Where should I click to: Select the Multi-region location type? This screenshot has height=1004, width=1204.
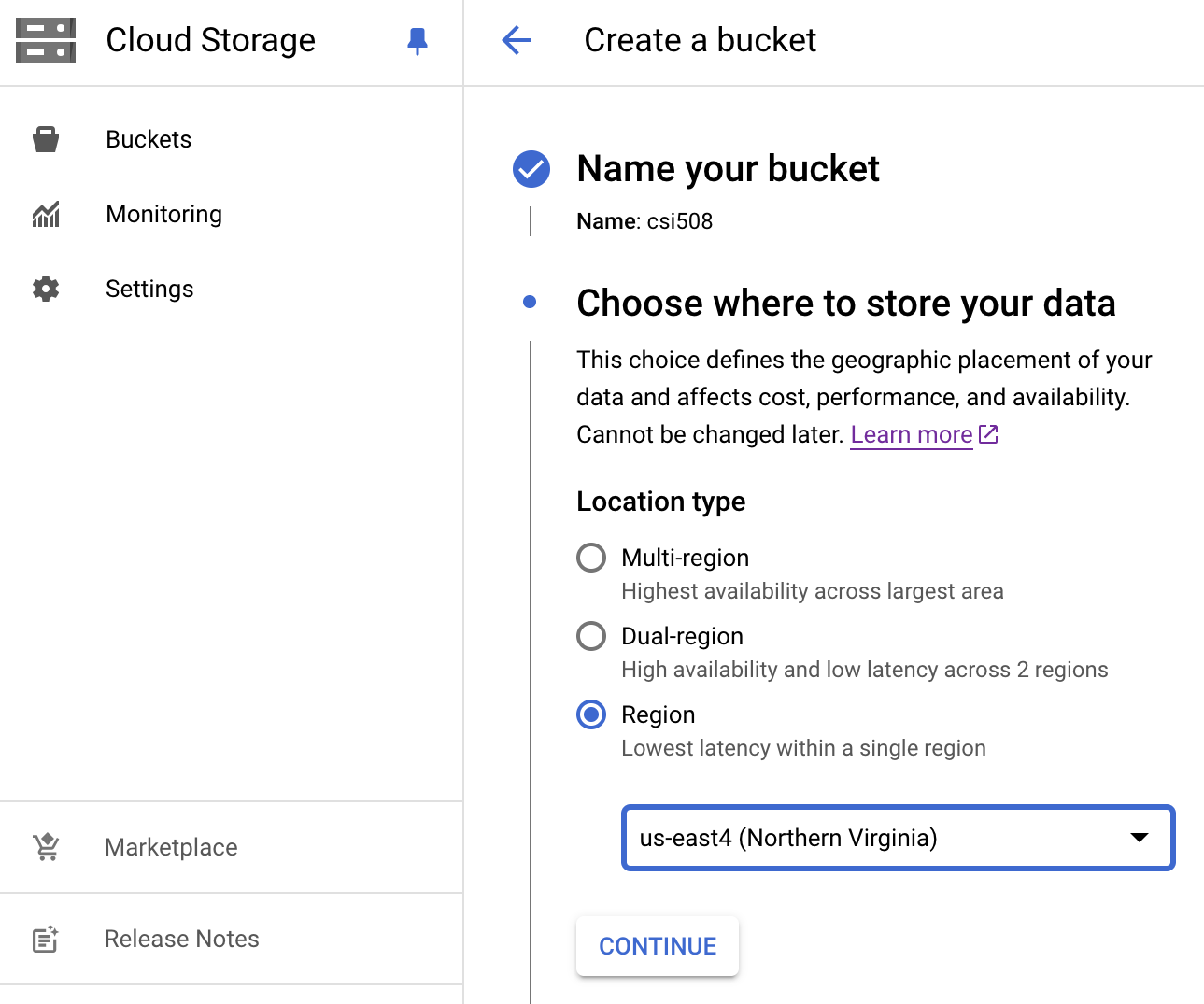pos(591,558)
